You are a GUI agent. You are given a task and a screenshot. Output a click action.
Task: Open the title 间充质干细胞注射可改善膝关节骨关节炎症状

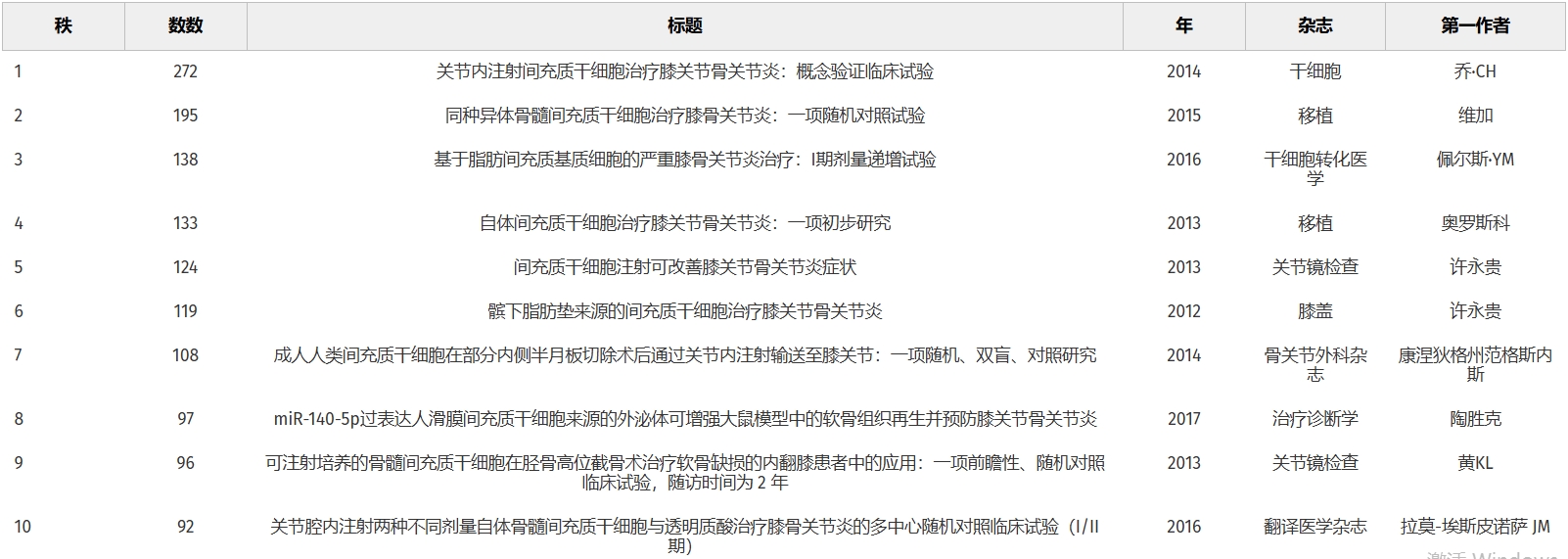point(684,267)
